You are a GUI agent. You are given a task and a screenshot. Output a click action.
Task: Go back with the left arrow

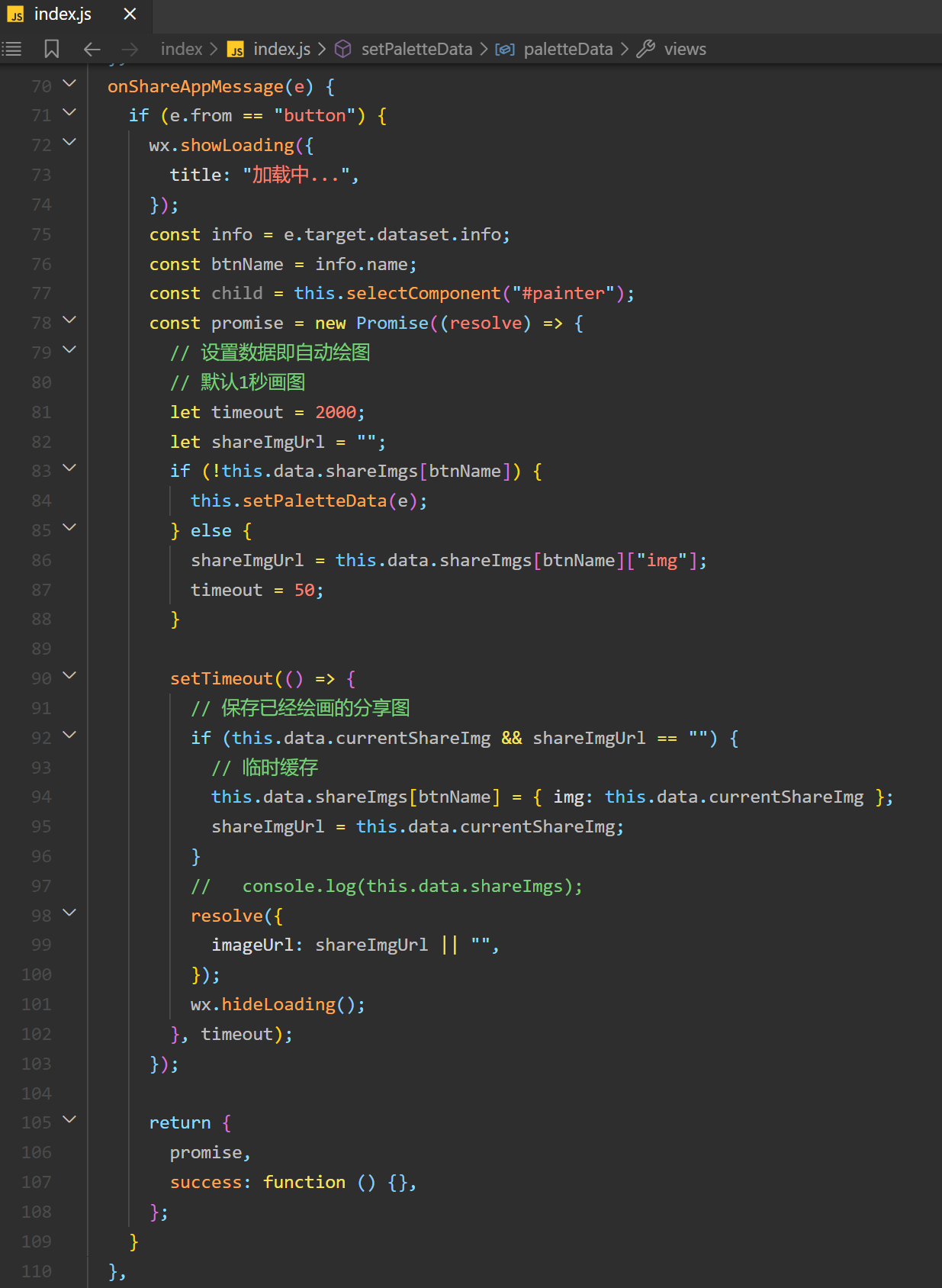92,50
